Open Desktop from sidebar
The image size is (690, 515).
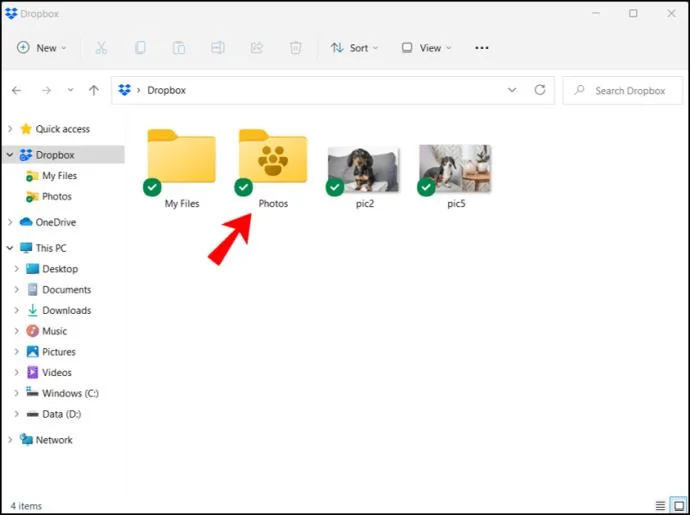pyautogui.click(x=60, y=269)
